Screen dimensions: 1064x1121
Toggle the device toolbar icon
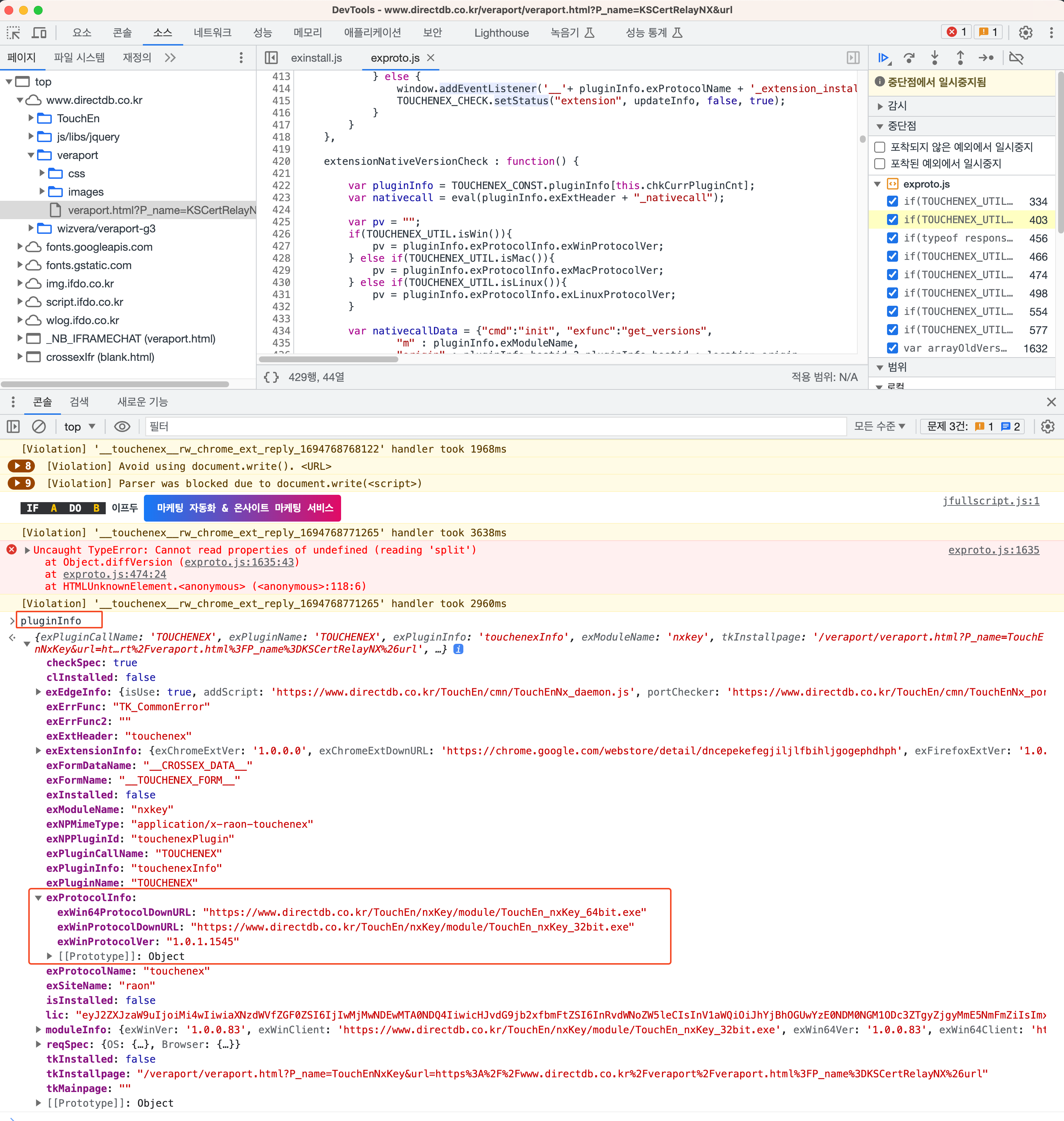point(39,33)
